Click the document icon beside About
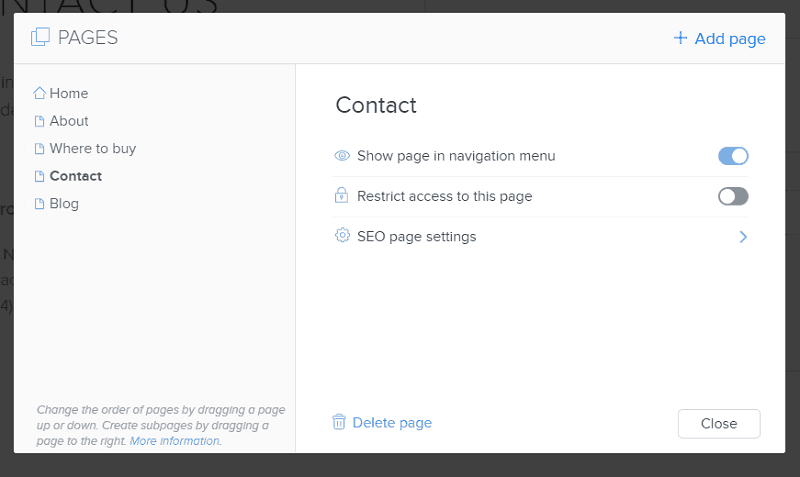This screenshot has width=800, height=477. [x=39, y=121]
